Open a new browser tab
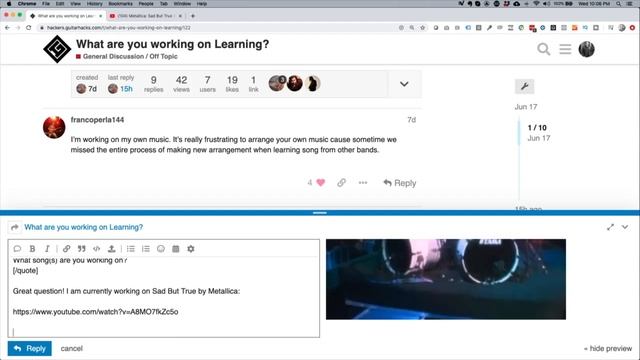640x360 pixels. [193, 16]
